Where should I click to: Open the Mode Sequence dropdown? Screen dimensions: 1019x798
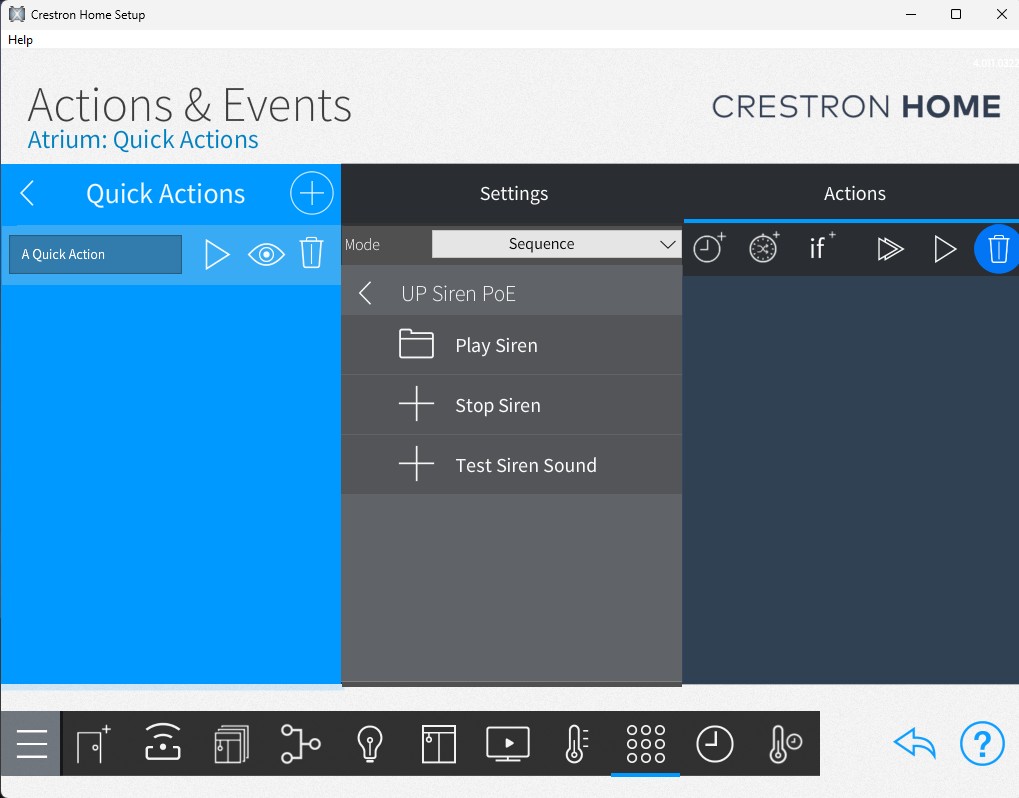pyautogui.click(x=556, y=244)
